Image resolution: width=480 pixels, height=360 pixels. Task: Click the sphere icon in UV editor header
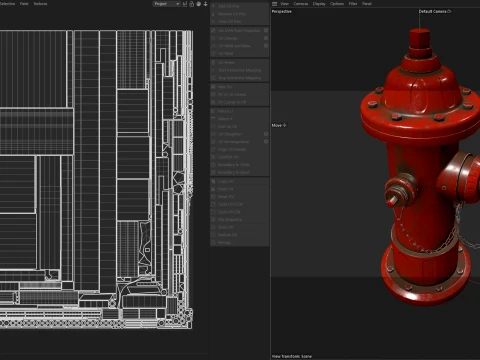coord(199,4)
